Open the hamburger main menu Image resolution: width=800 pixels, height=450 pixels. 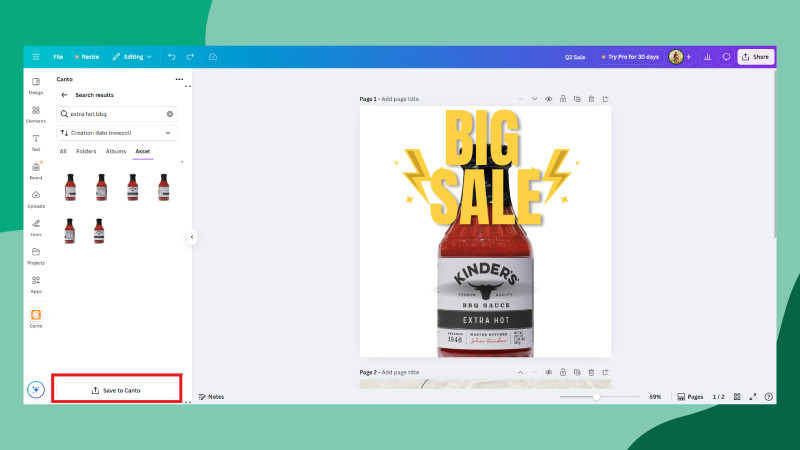pyautogui.click(x=36, y=57)
